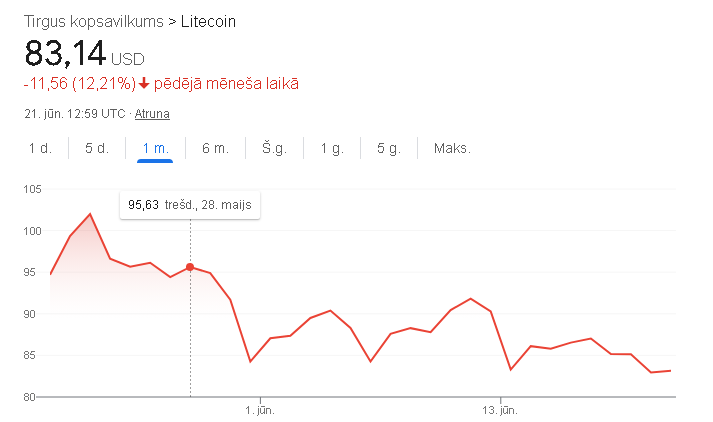Click the chart line's final right endpoint

tap(670, 371)
